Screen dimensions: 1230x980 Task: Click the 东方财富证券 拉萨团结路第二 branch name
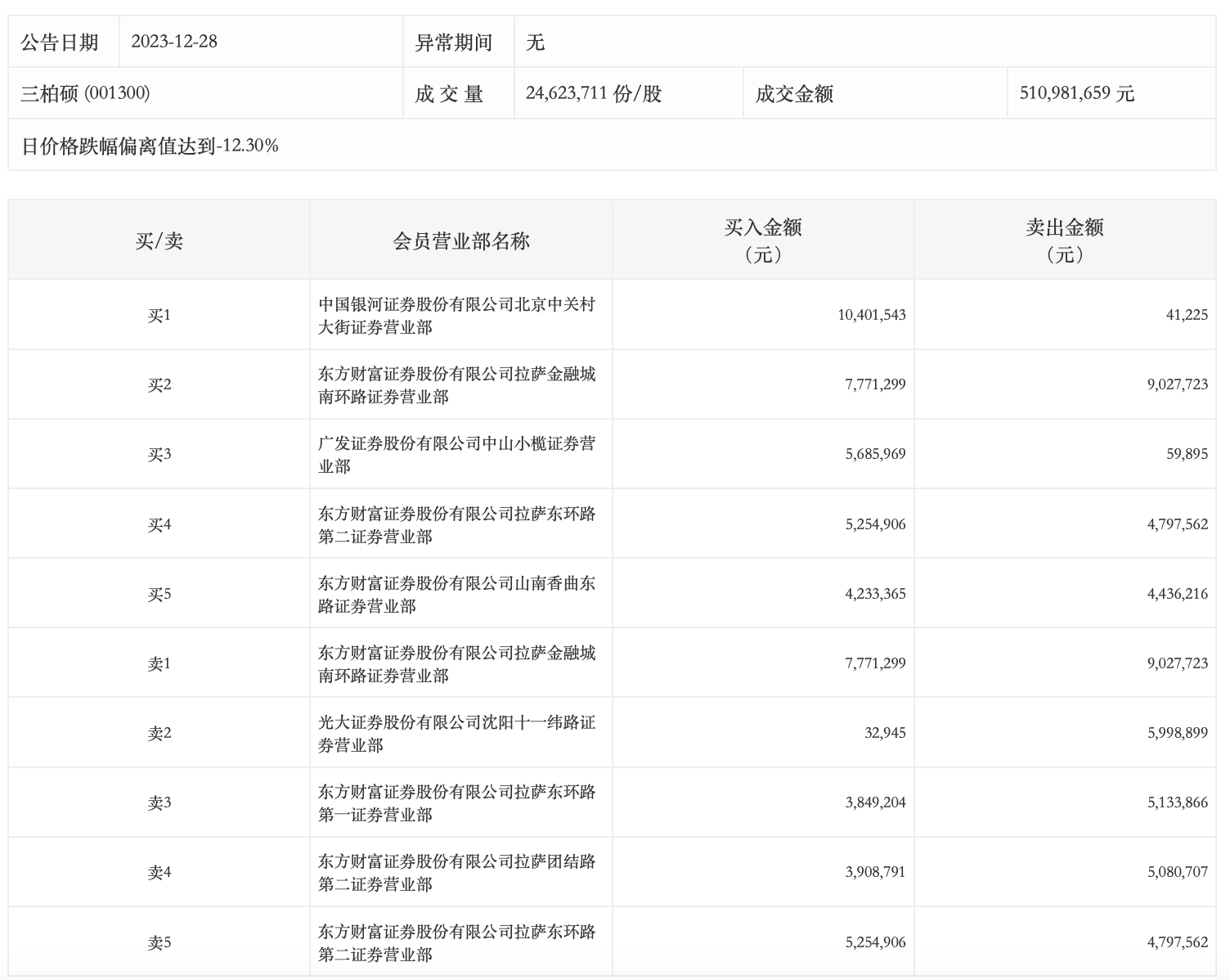coord(456,872)
